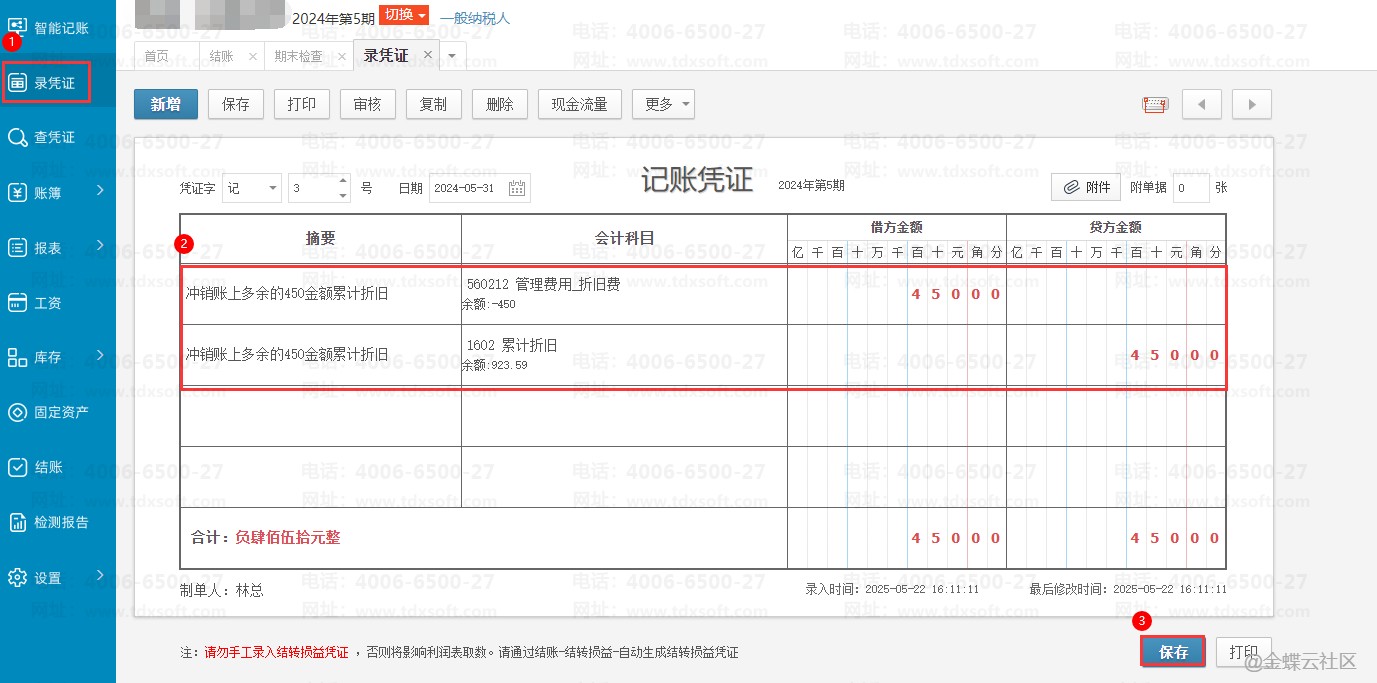Switch to the 首页 tab
The width and height of the screenshot is (1377, 683).
click(x=156, y=56)
